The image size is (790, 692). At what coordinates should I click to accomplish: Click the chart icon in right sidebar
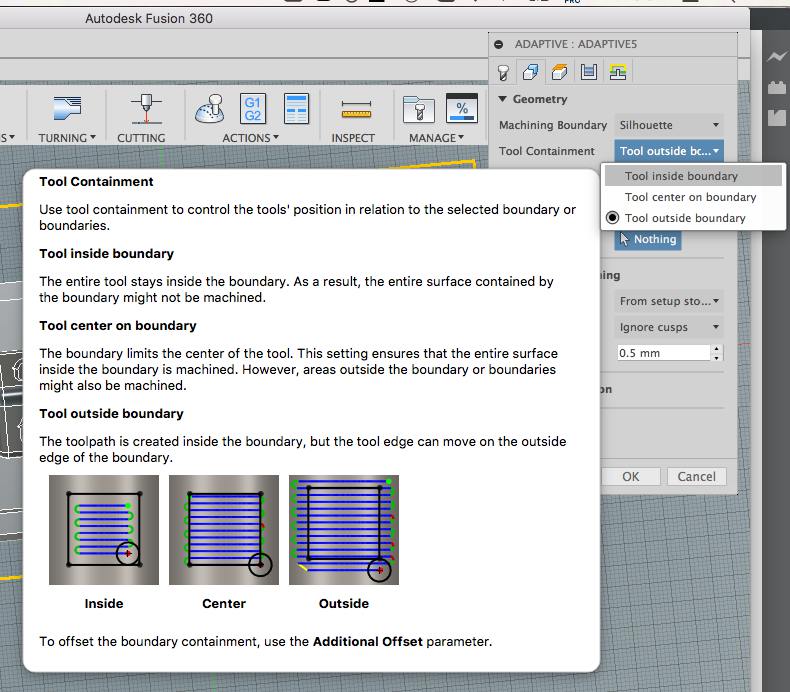(x=776, y=56)
